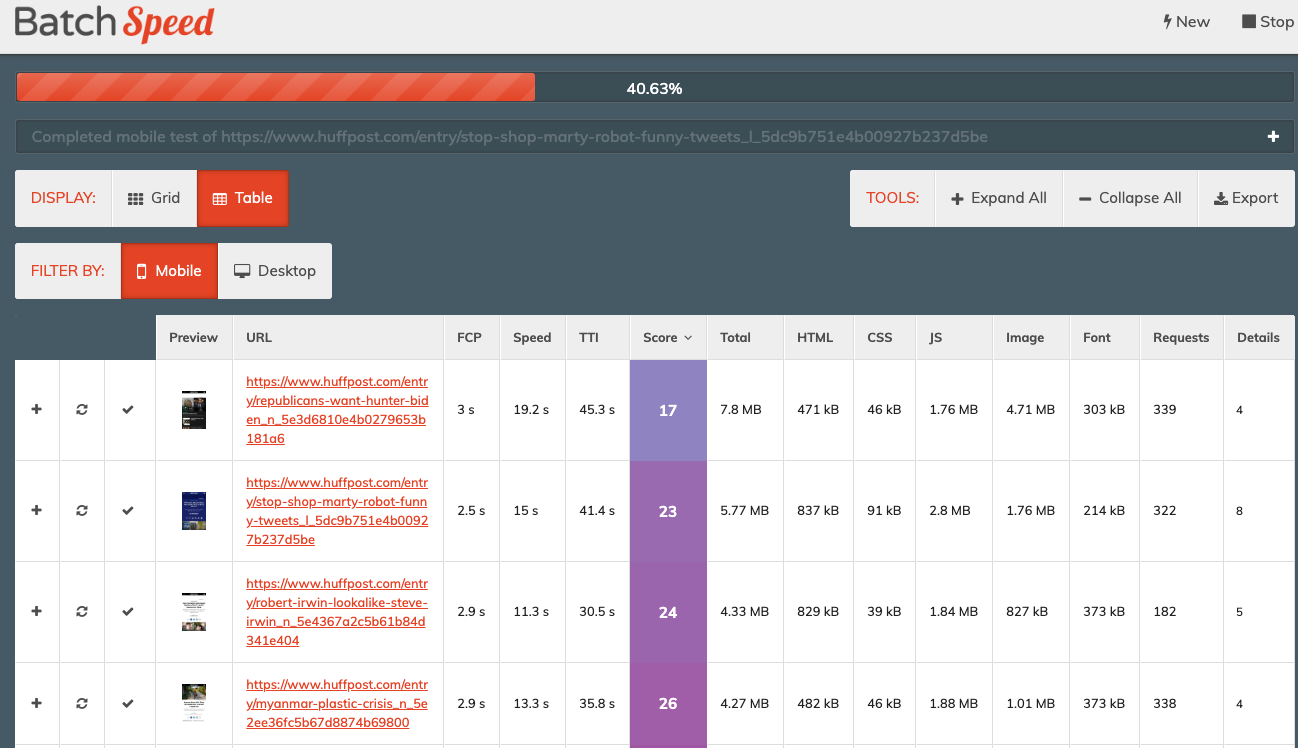1298x748 pixels.
Task: Click the Stop button in header
Action: click(1267, 22)
